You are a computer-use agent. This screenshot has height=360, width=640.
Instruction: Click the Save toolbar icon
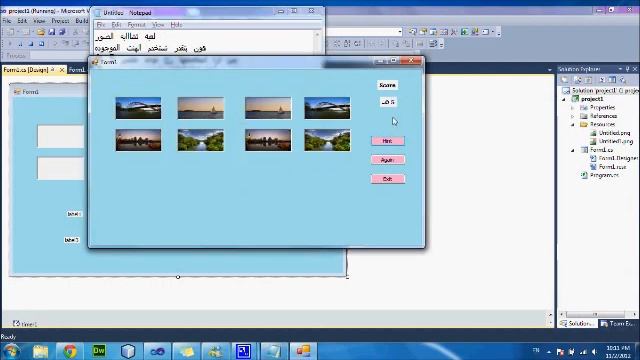point(52,32)
